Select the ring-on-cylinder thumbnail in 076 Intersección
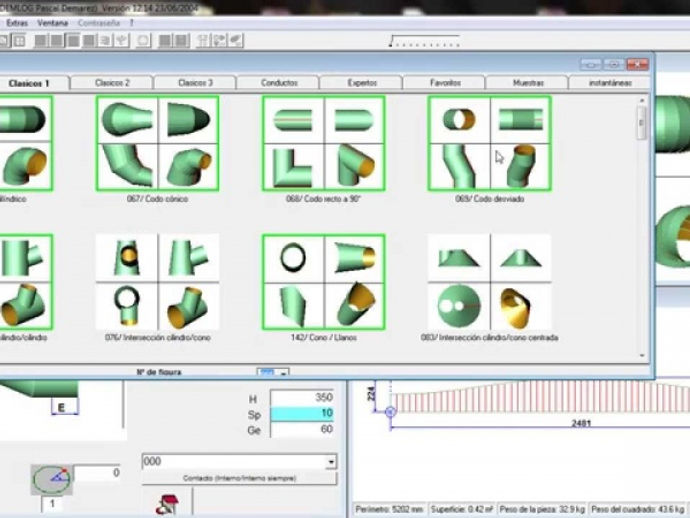 127,306
